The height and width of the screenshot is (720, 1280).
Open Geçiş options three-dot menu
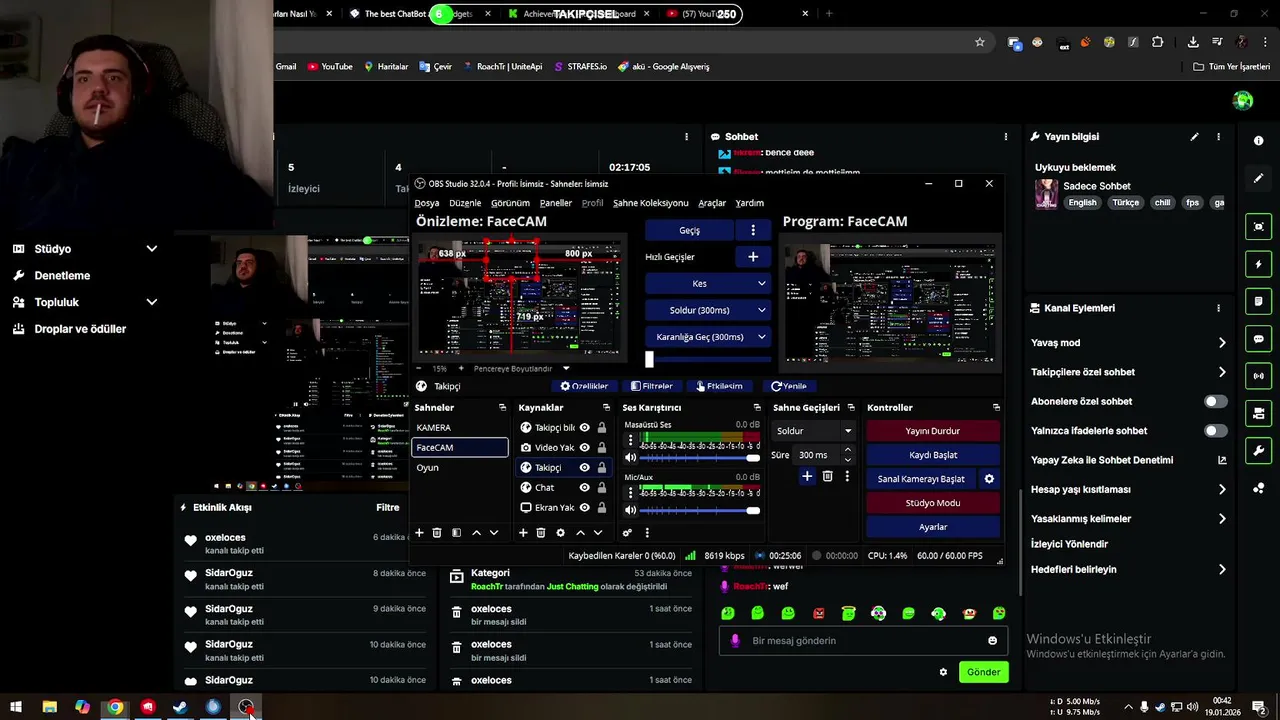[x=753, y=230]
